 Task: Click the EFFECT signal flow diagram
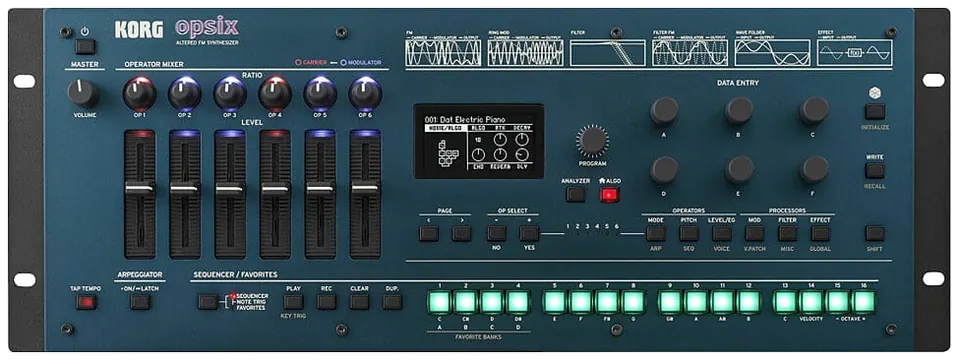pos(855,53)
